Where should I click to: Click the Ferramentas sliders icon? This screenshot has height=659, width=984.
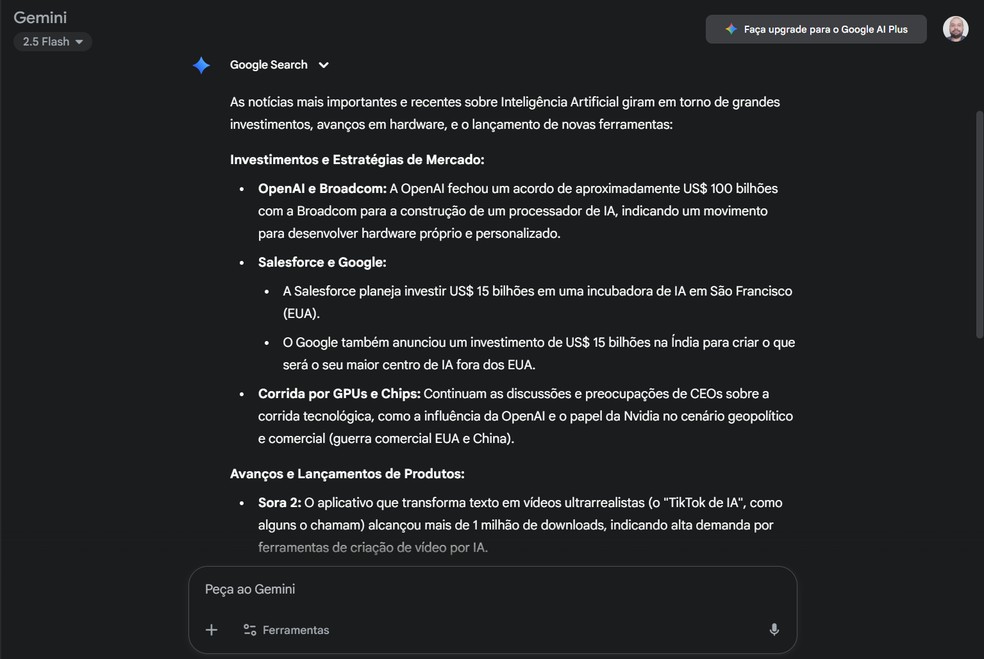click(248, 630)
